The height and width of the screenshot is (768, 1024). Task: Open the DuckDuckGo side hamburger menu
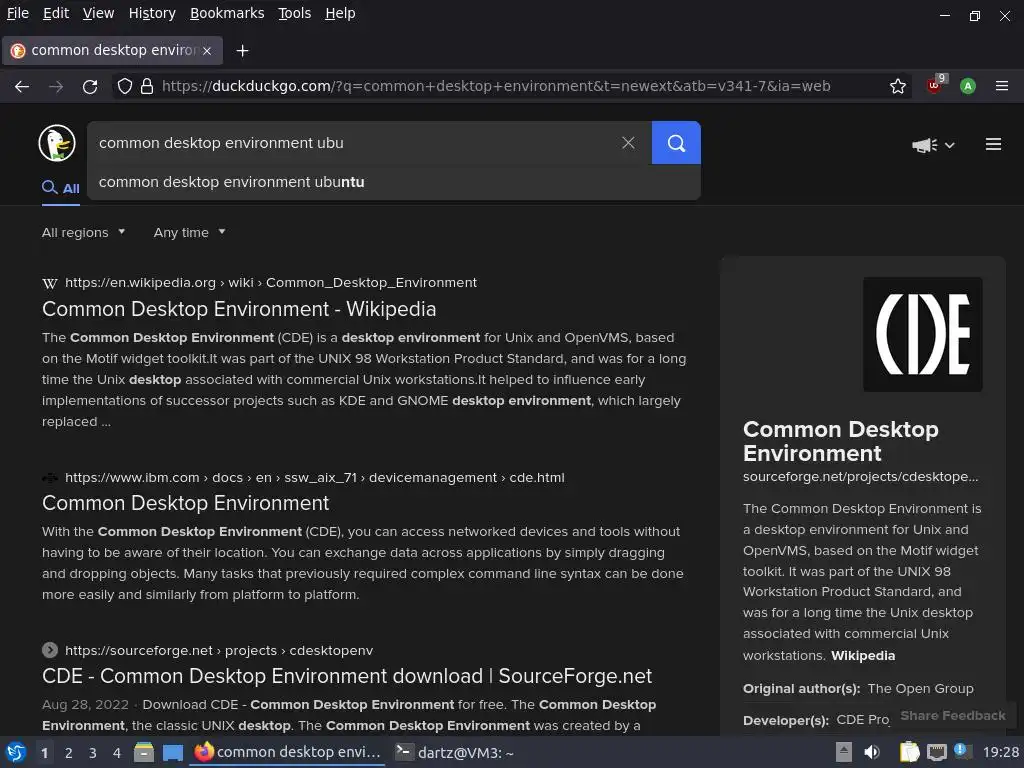pos(993,144)
